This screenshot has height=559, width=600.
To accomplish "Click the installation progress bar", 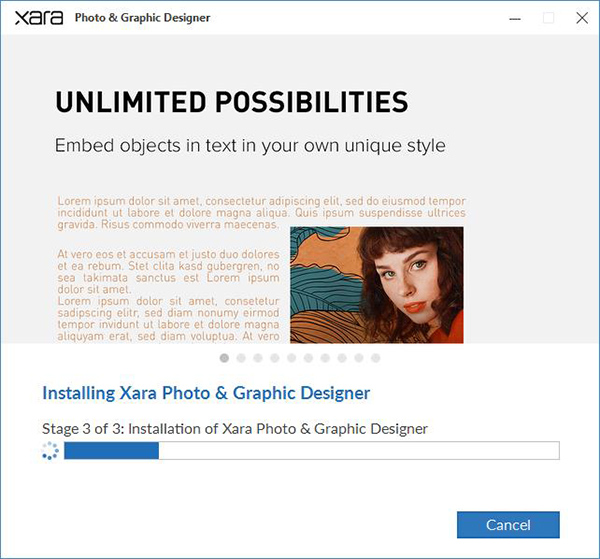I will pos(312,450).
